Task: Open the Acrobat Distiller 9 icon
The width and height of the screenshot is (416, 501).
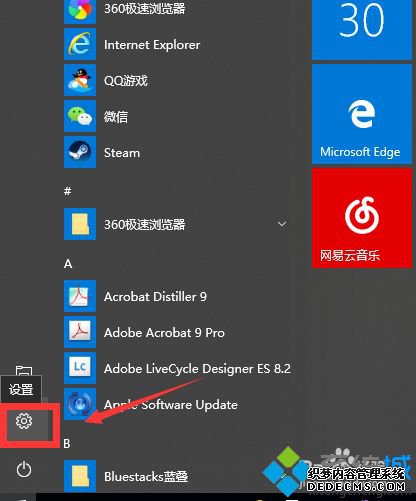Action: pyautogui.click(x=80, y=296)
